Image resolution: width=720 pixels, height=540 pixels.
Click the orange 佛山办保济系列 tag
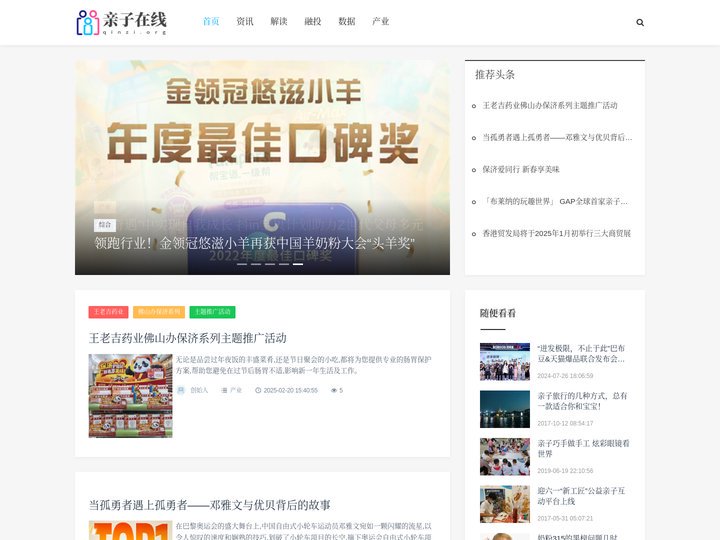pyautogui.click(x=159, y=312)
